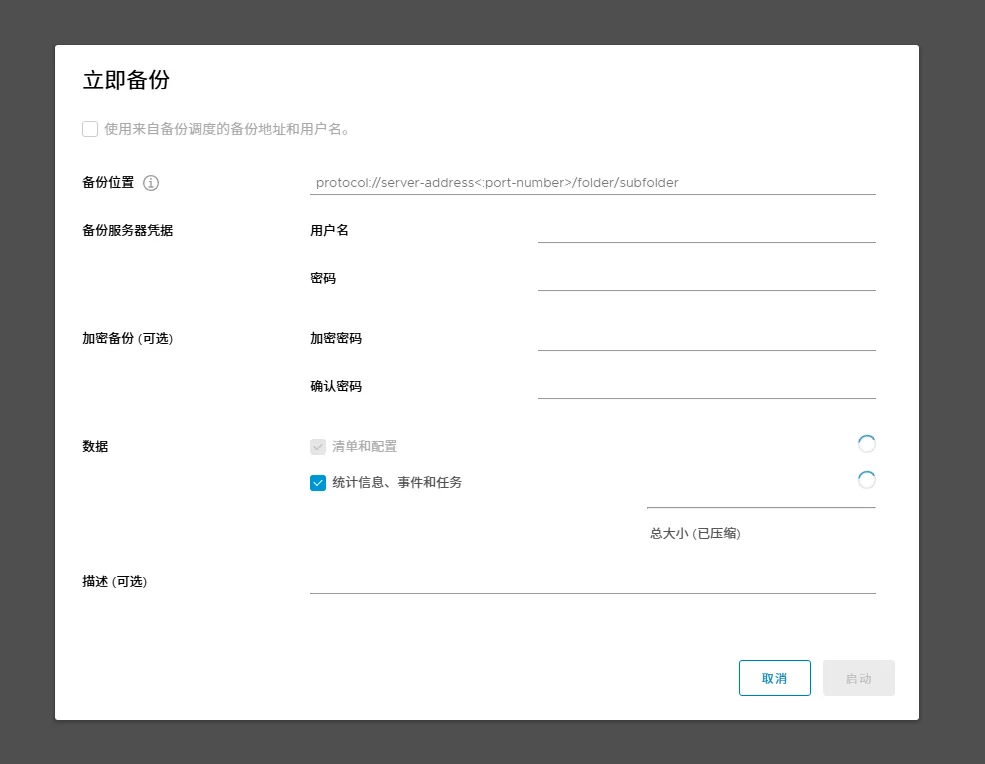
Task: Click the loading spinner beside 清单和配置
Action: 867,444
